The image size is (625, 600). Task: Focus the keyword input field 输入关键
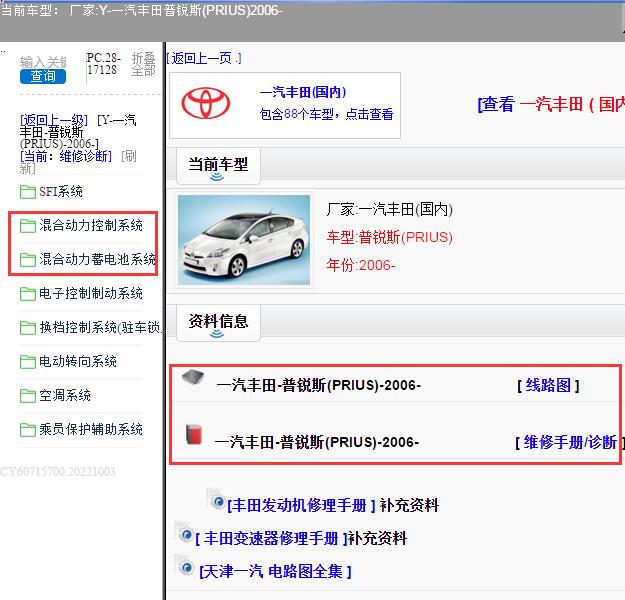[43, 62]
